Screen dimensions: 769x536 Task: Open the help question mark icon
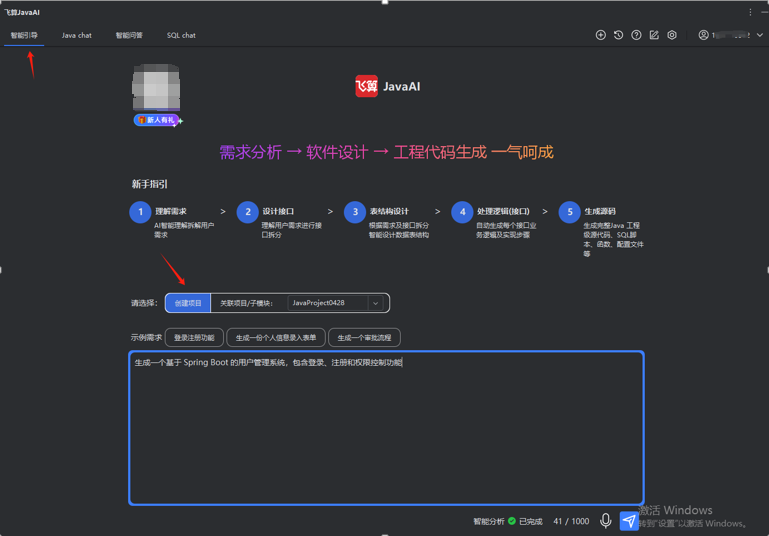point(636,35)
